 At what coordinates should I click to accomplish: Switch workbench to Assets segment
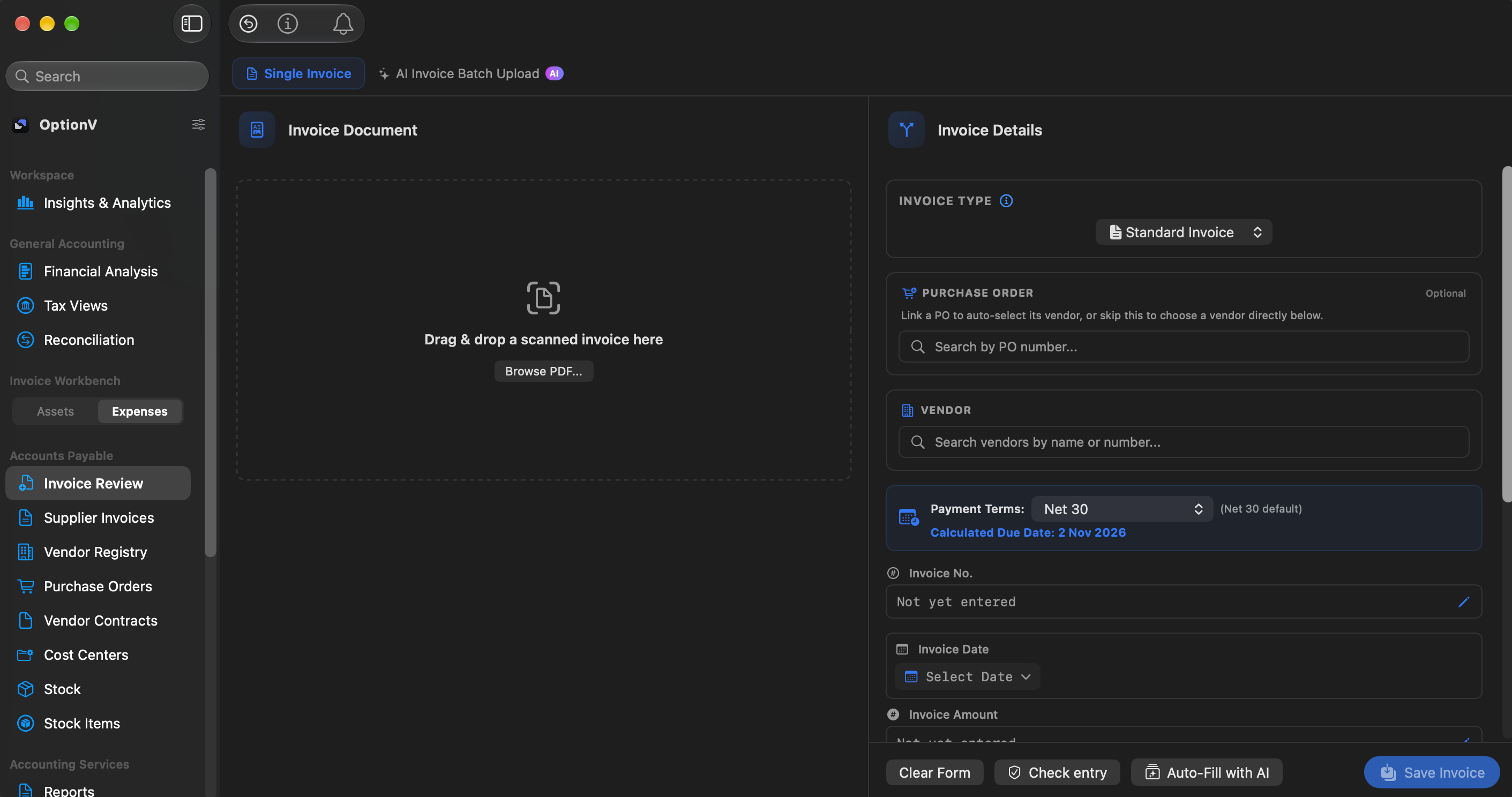pos(55,411)
